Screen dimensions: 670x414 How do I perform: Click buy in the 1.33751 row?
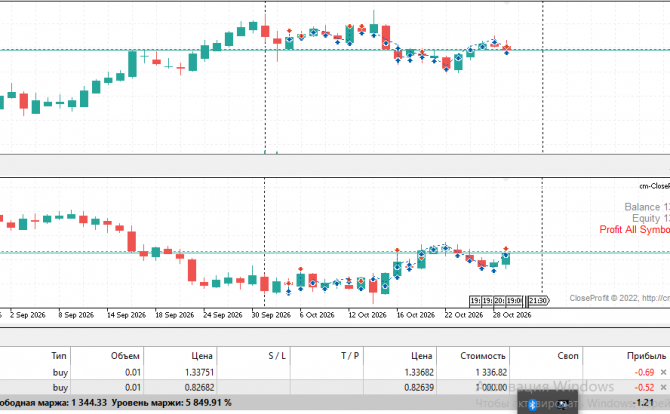click(x=60, y=373)
